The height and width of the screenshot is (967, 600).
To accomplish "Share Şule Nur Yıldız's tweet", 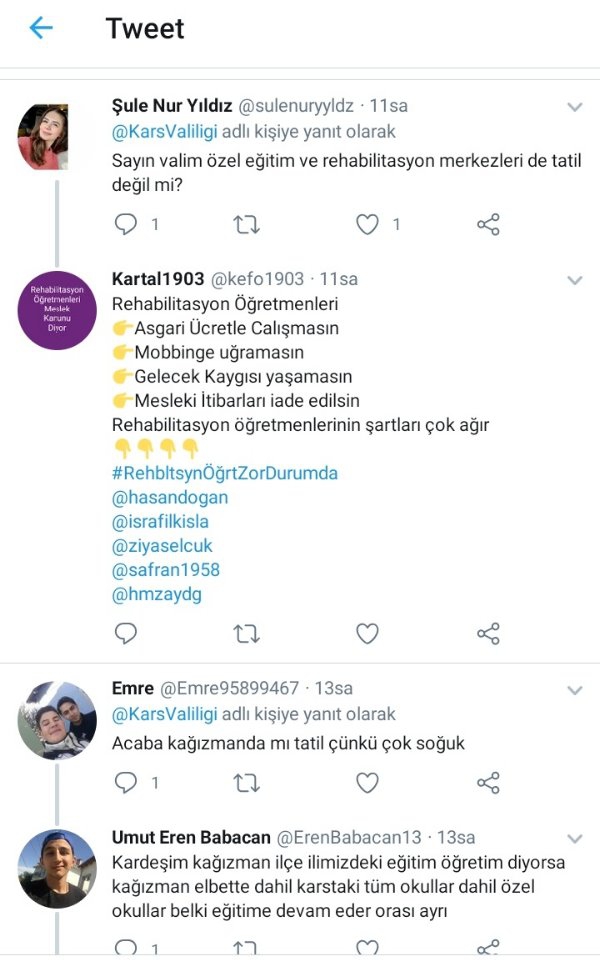I will [488, 224].
